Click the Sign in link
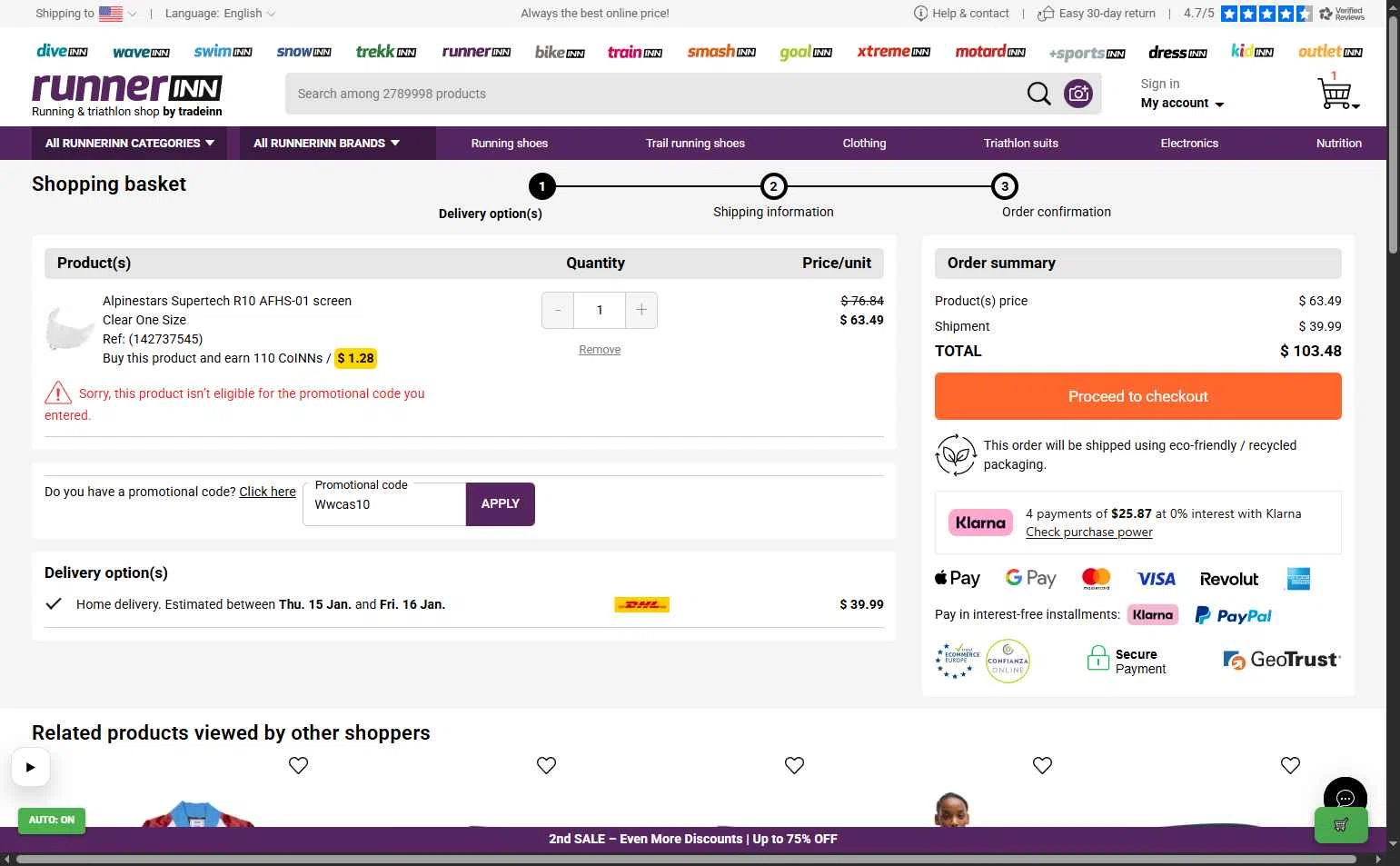 pyautogui.click(x=1160, y=84)
